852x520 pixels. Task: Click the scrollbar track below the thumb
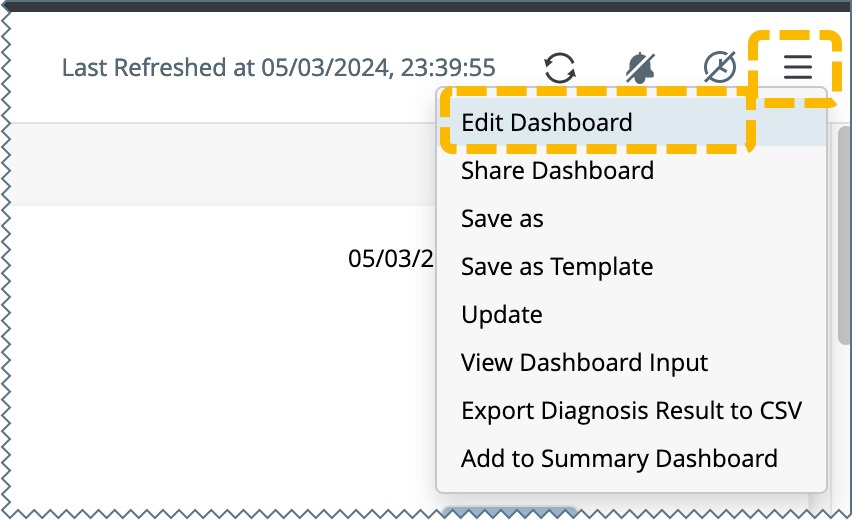coord(844,420)
